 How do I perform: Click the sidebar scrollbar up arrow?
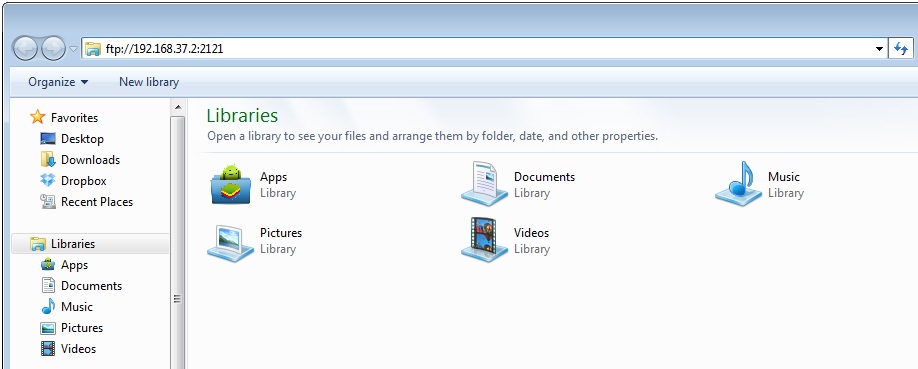pos(178,107)
